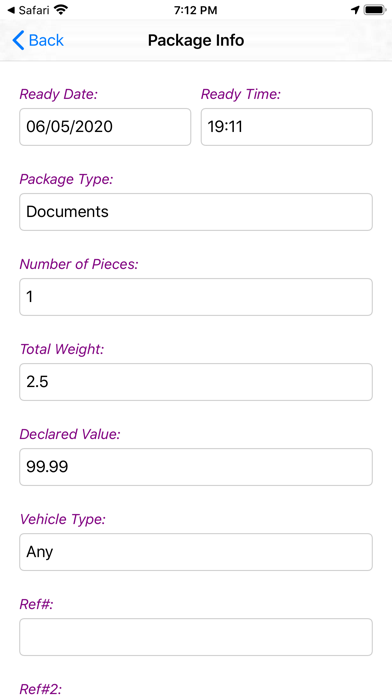Viewport: 392px width, 696px height.
Task: Tap the Ref#2 label
Action: click(x=41, y=689)
